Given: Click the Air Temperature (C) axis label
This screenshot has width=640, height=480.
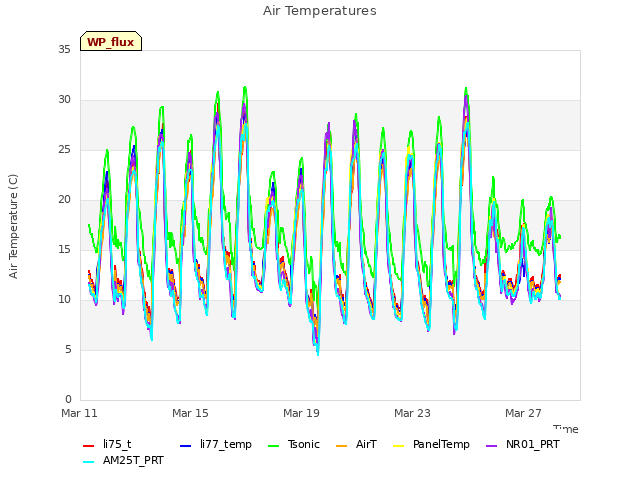Looking at the screenshot, I should (x=13, y=227).
